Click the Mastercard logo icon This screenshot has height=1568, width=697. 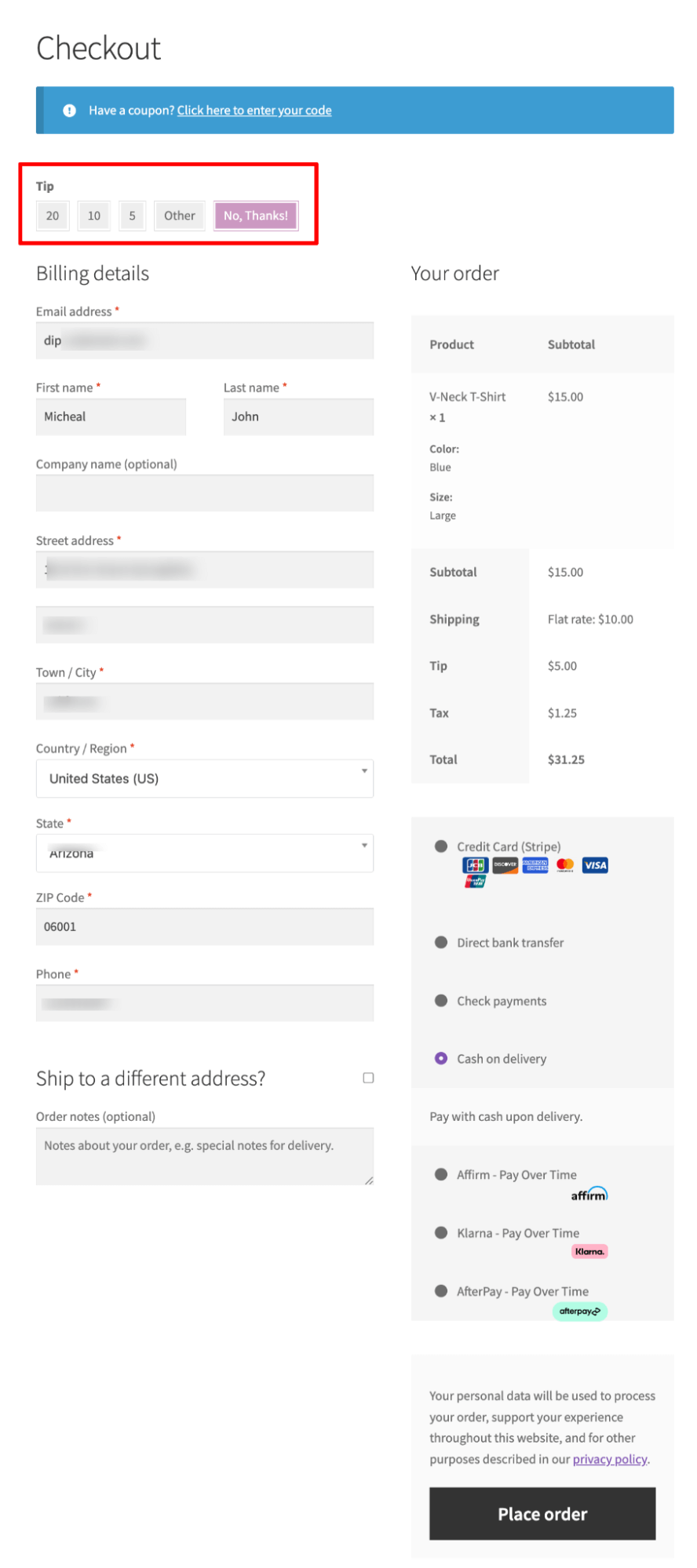coord(565,865)
